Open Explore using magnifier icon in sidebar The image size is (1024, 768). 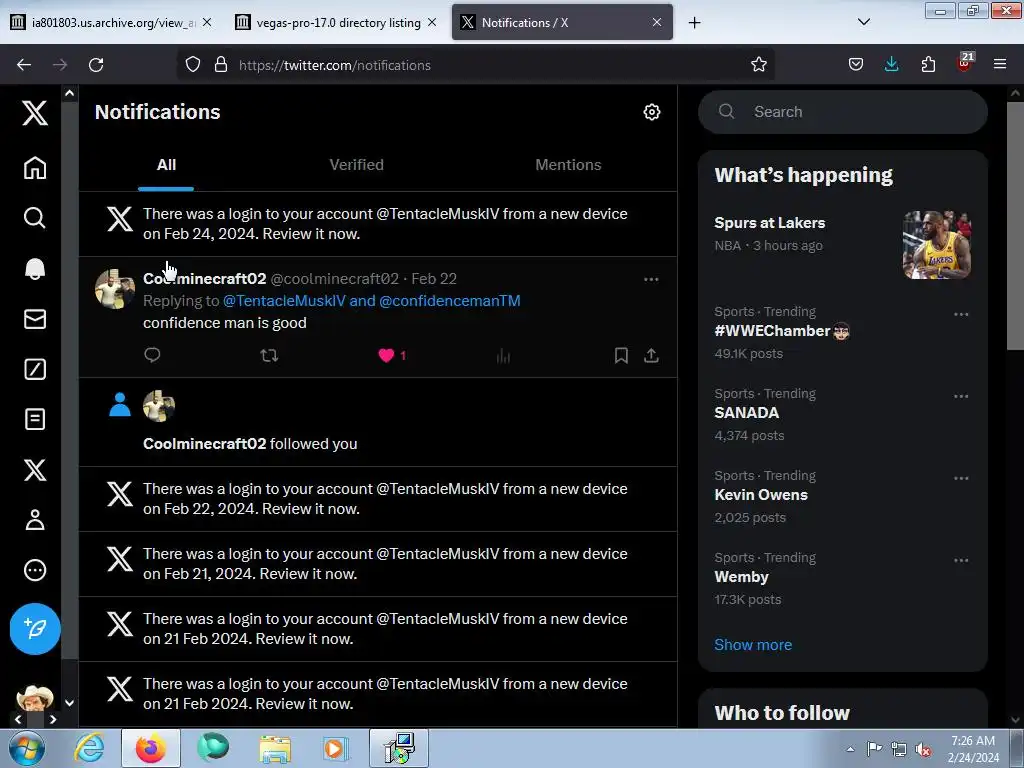(35, 217)
